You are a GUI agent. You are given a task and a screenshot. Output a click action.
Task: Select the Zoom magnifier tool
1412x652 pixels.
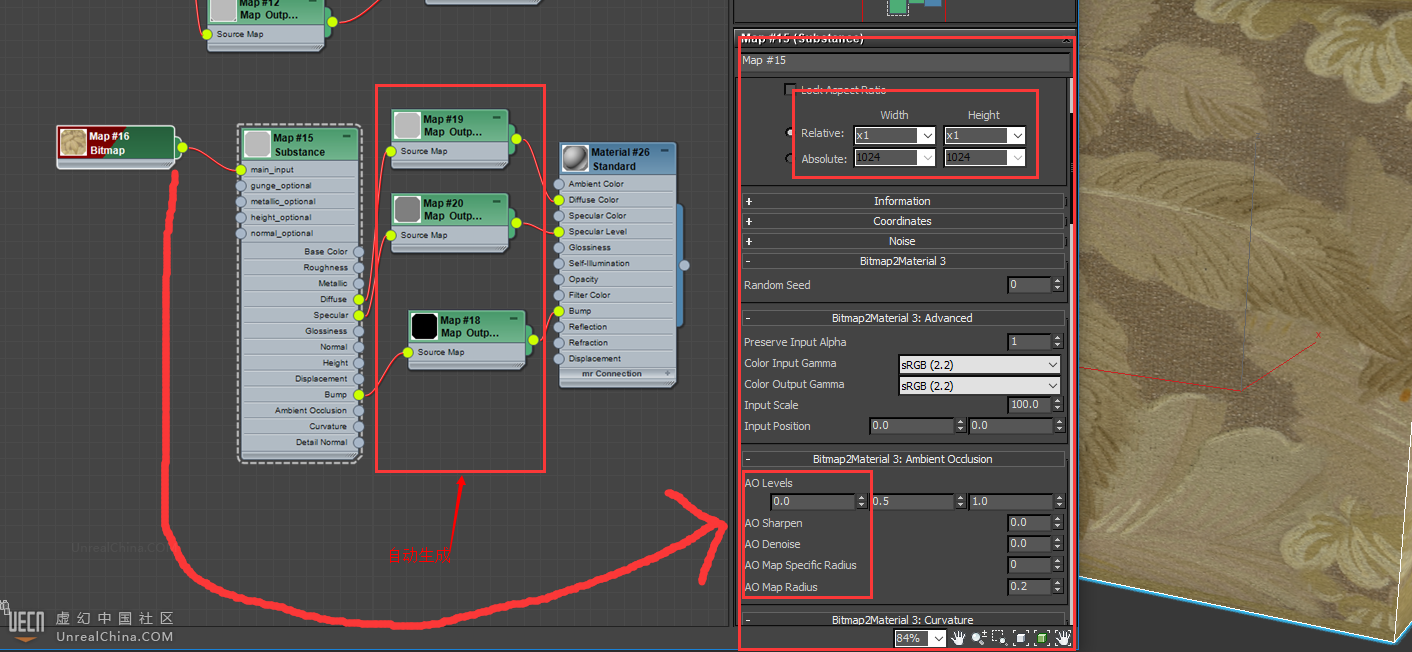(978, 638)
